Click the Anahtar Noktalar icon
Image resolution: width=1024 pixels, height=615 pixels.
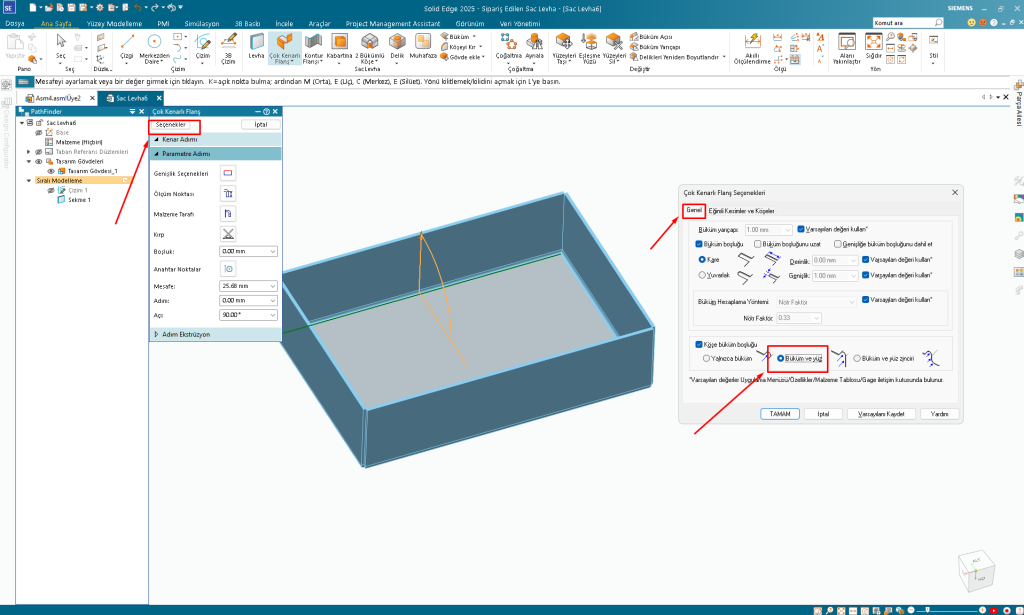(228, 269)
